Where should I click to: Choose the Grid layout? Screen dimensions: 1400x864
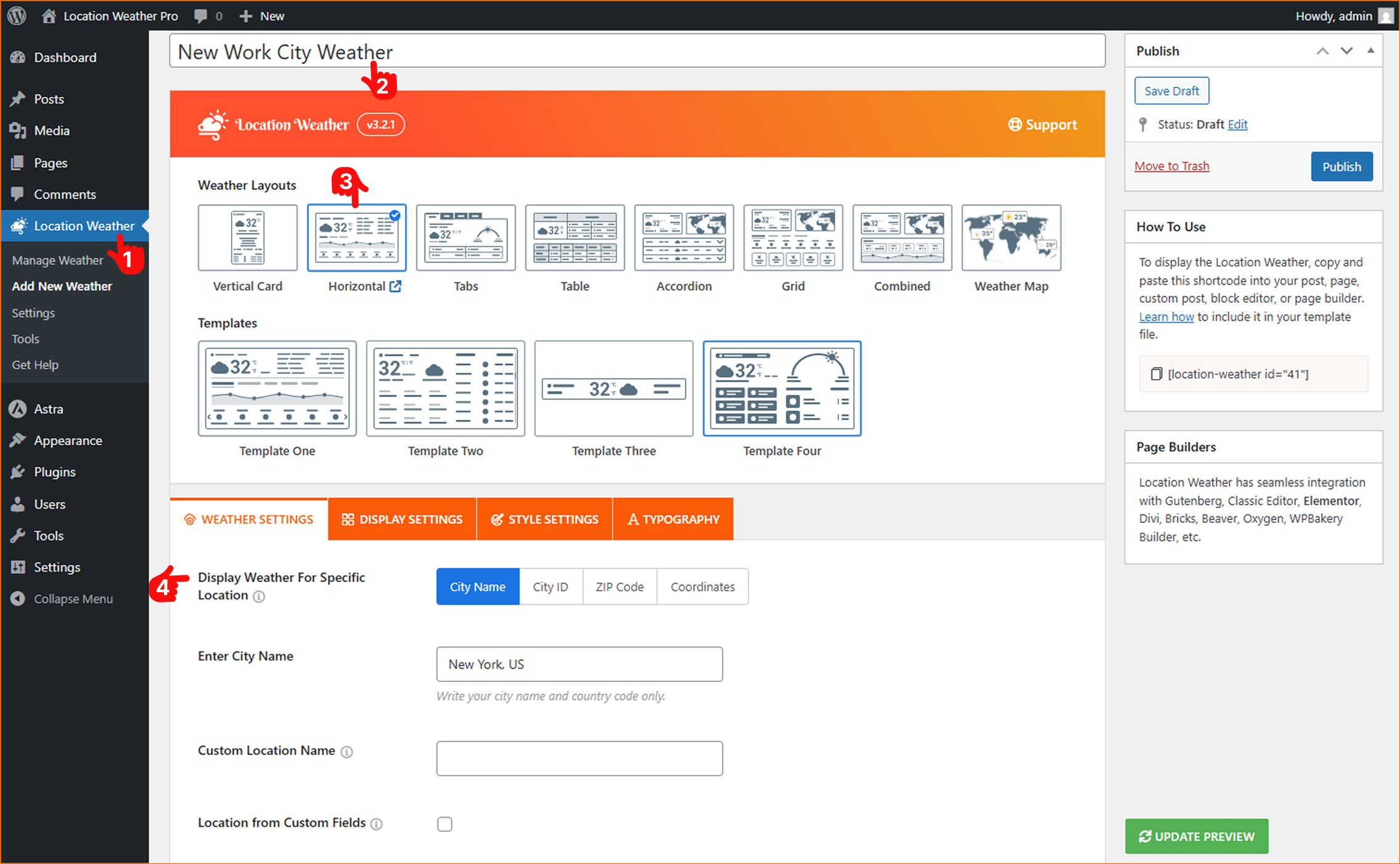(793, 238)
